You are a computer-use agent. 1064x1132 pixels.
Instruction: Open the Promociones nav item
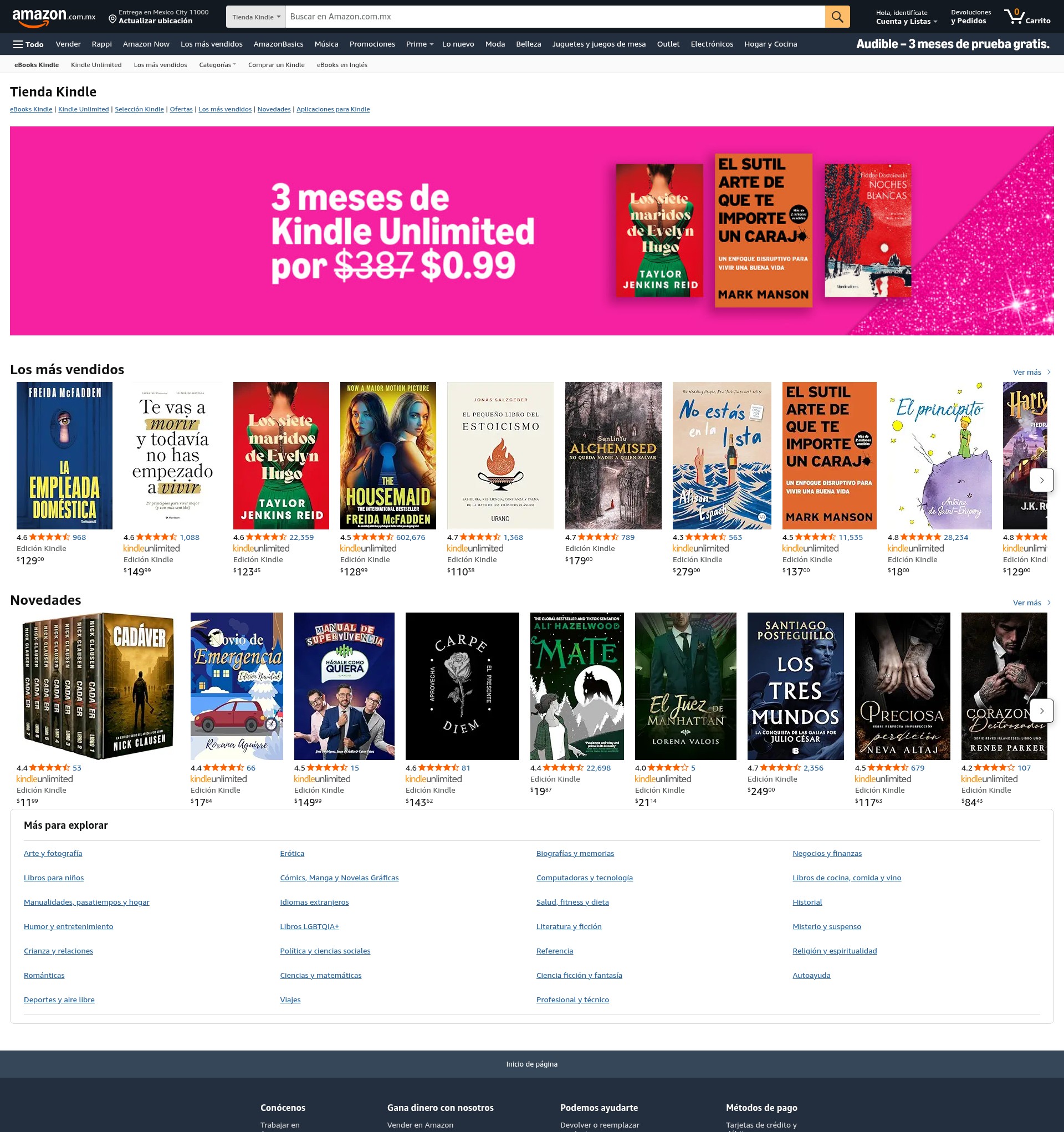[372, 44]
